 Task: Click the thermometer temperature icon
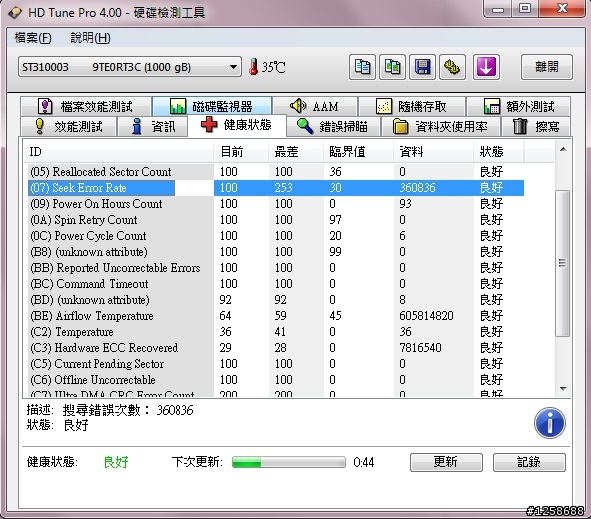tap(254, 67)
